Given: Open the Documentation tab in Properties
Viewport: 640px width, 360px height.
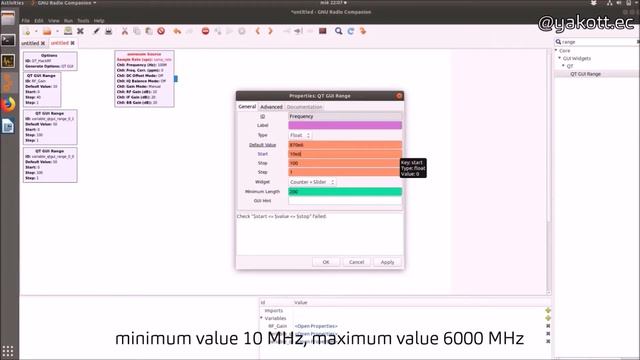Looking at the screenshot, I should 304,107.
